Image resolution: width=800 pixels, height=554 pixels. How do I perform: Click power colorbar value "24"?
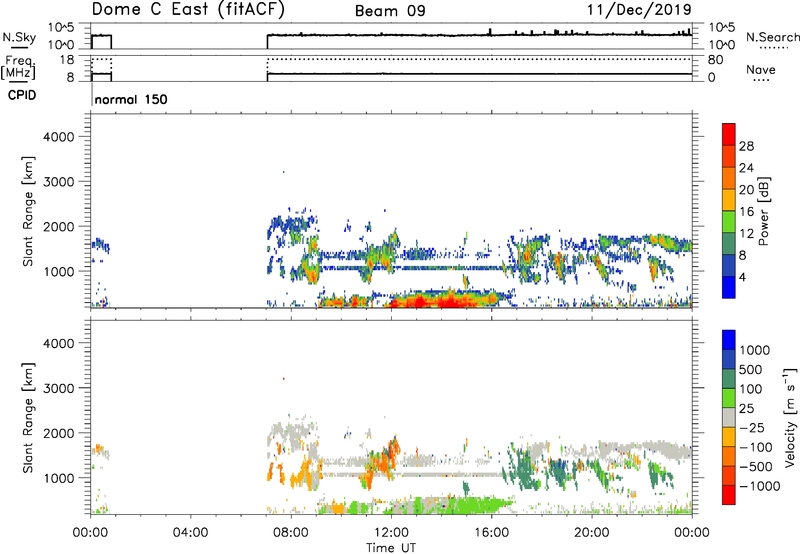[746, 168]
